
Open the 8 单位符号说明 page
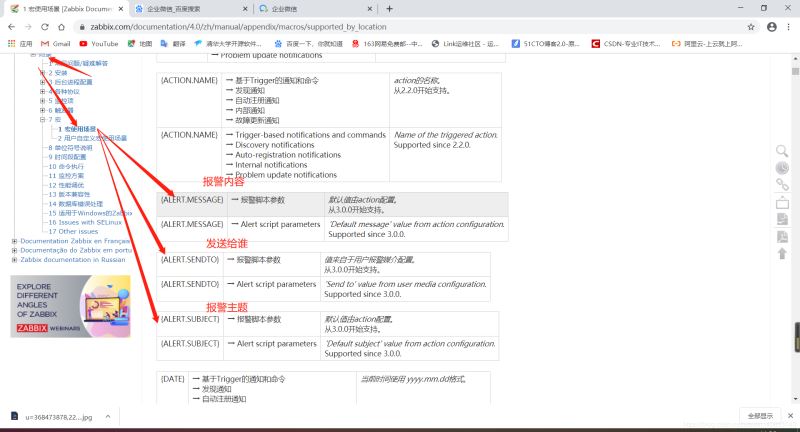point(70,147)
